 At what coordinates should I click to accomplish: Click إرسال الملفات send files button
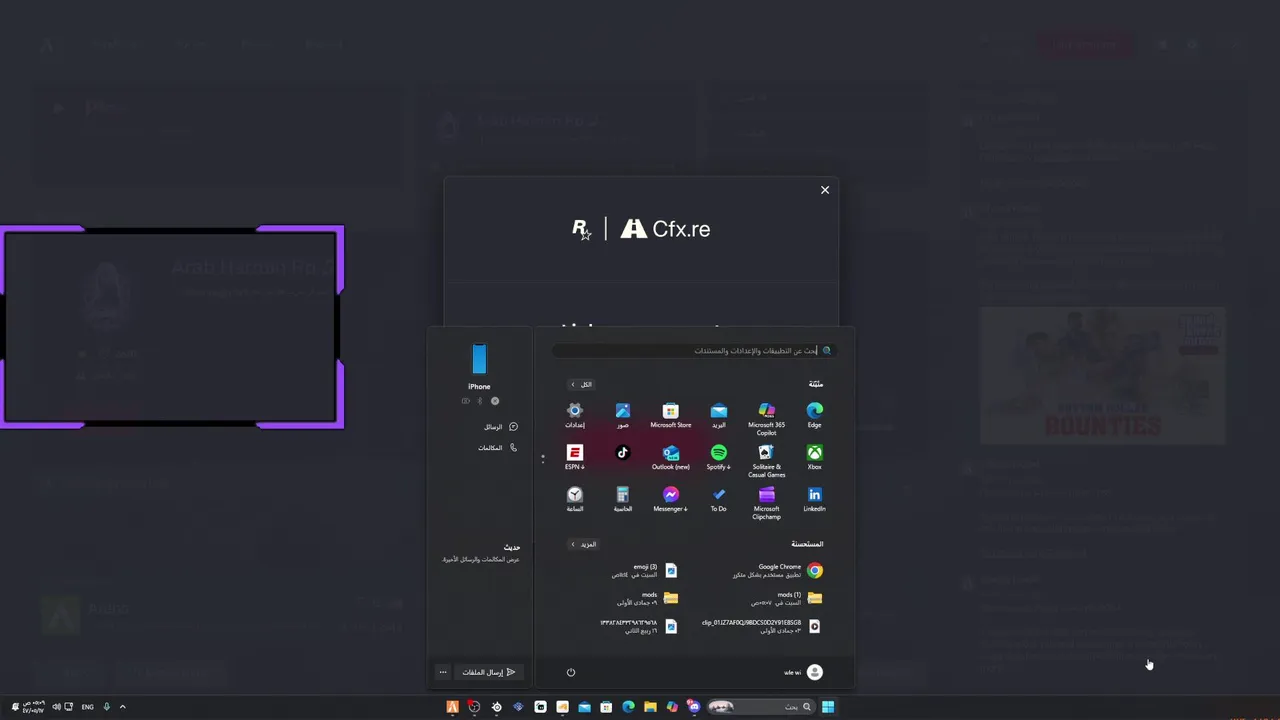pos(488,672)
